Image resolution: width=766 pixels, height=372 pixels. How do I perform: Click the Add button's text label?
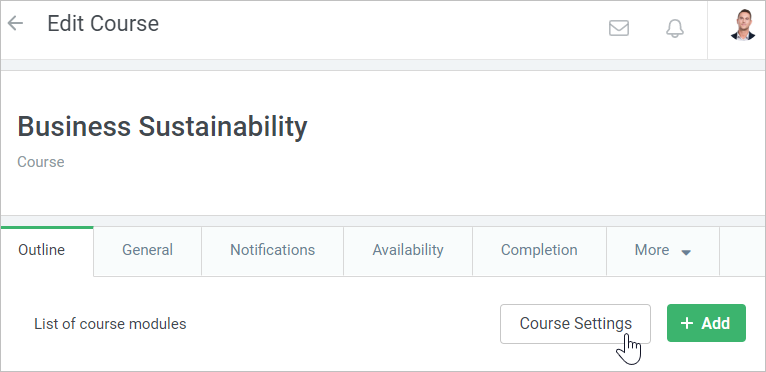coord(716,323)
